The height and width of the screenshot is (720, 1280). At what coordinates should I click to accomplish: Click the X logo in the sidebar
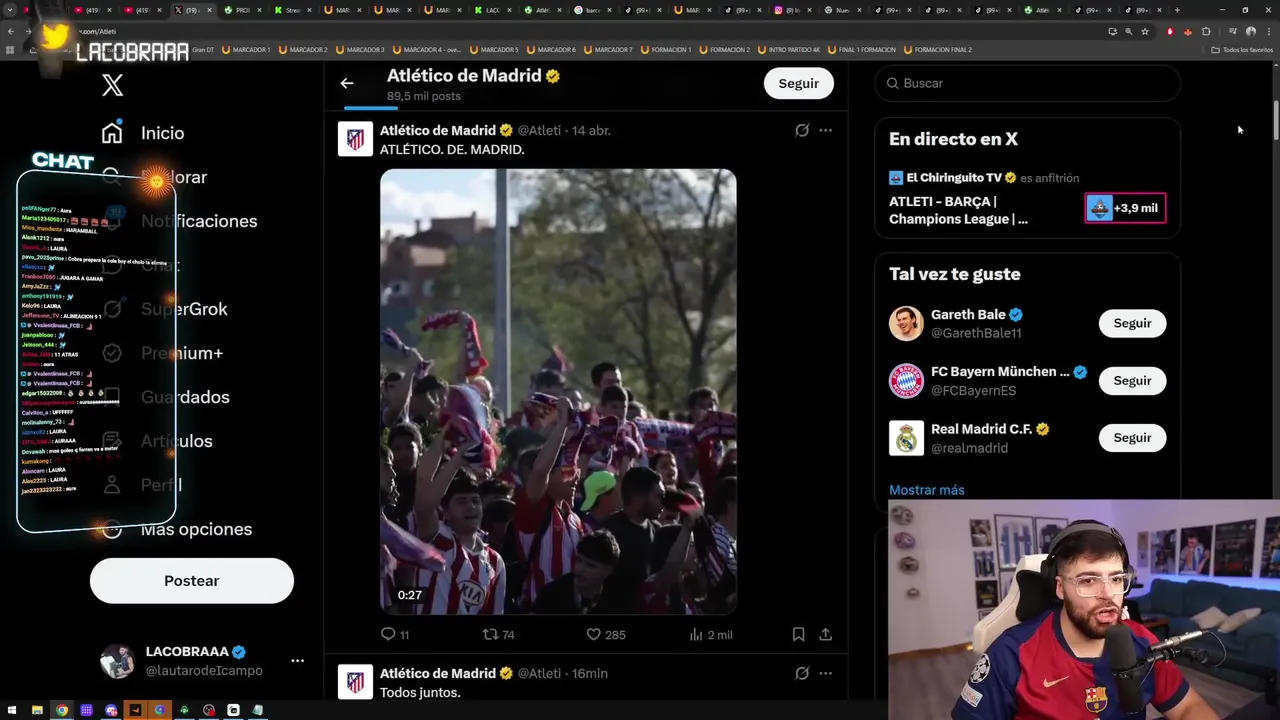112,85
